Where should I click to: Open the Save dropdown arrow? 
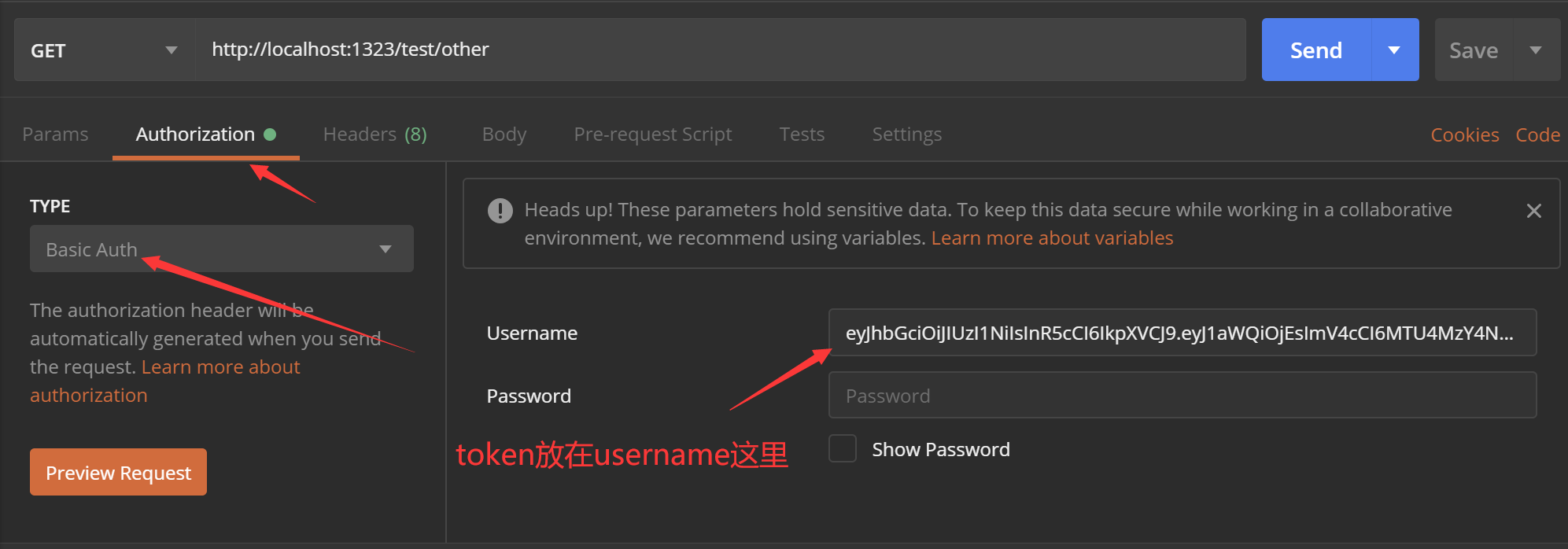1535,50
